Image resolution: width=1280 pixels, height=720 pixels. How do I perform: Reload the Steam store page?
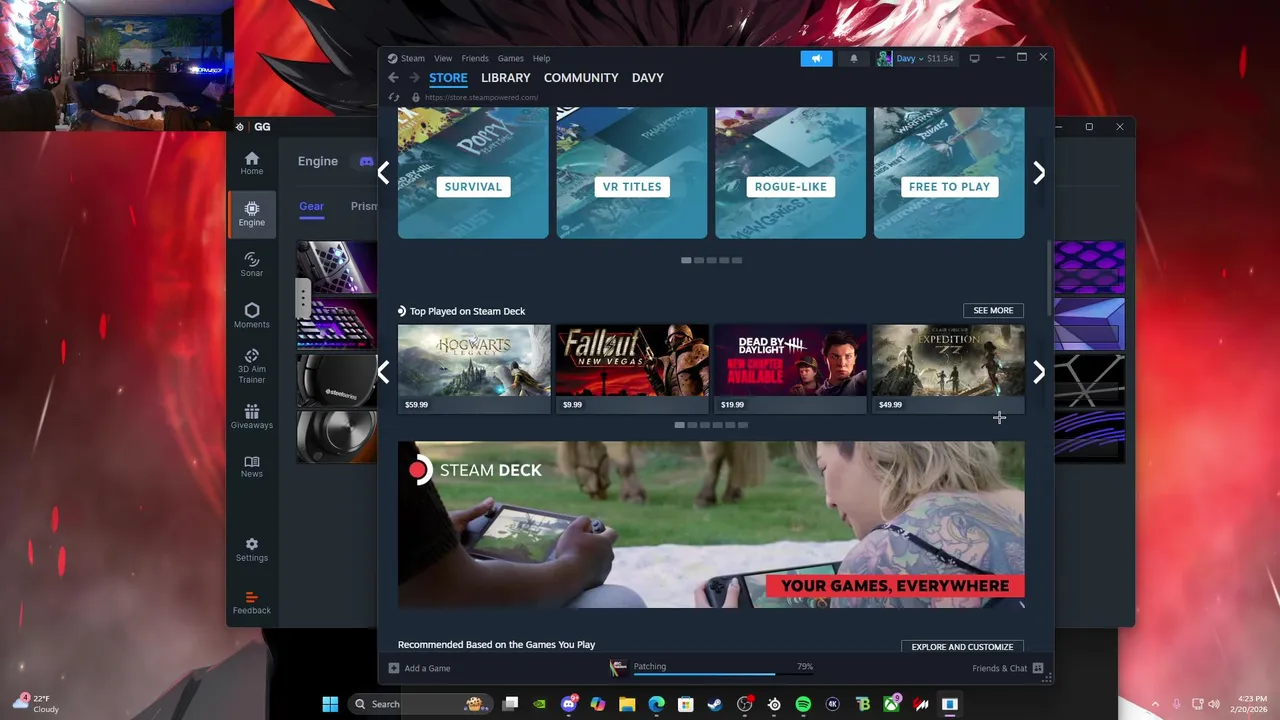click(394, 97)
